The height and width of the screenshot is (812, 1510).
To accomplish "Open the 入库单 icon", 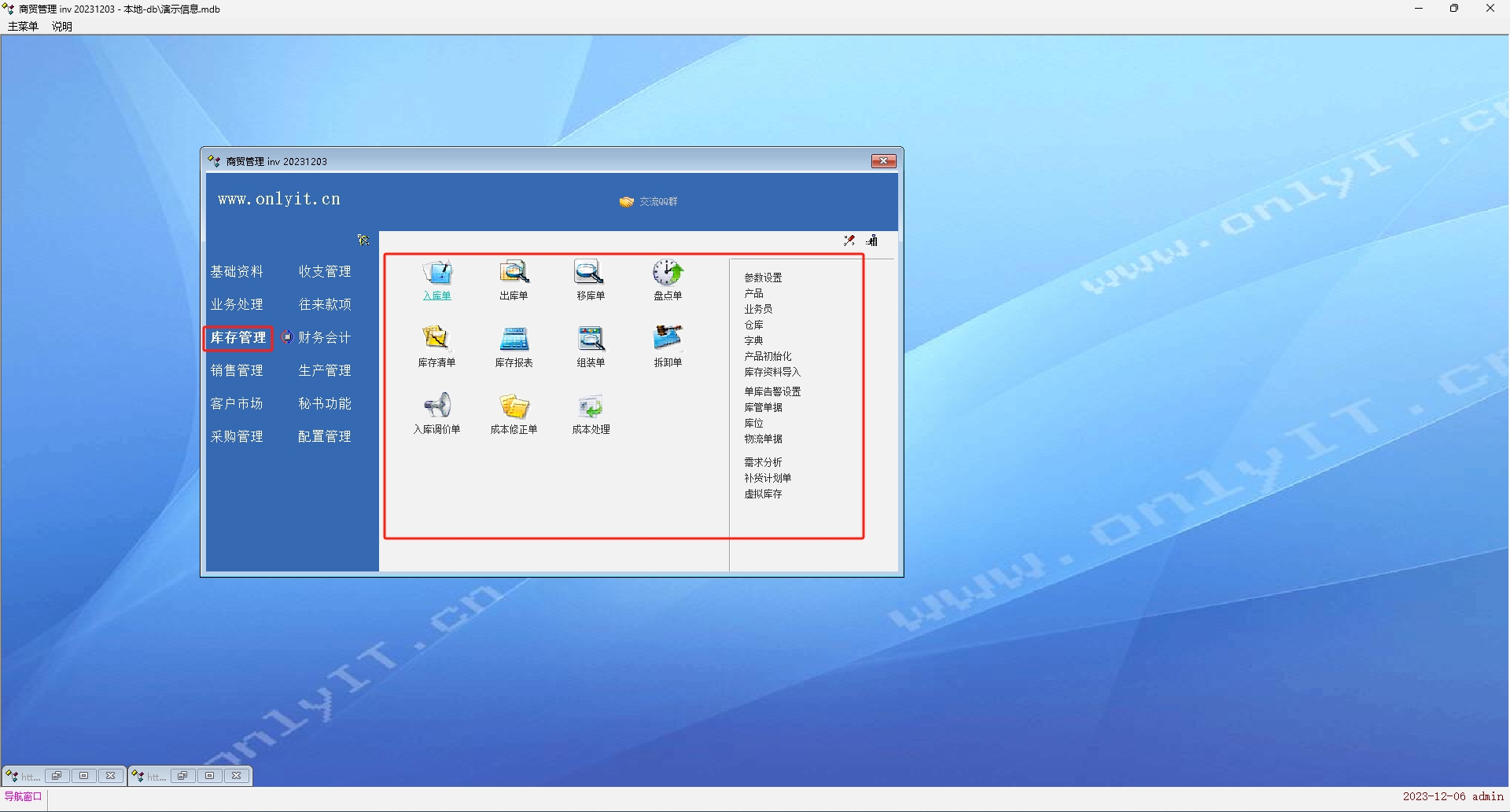I will click(x=437, y=273).
